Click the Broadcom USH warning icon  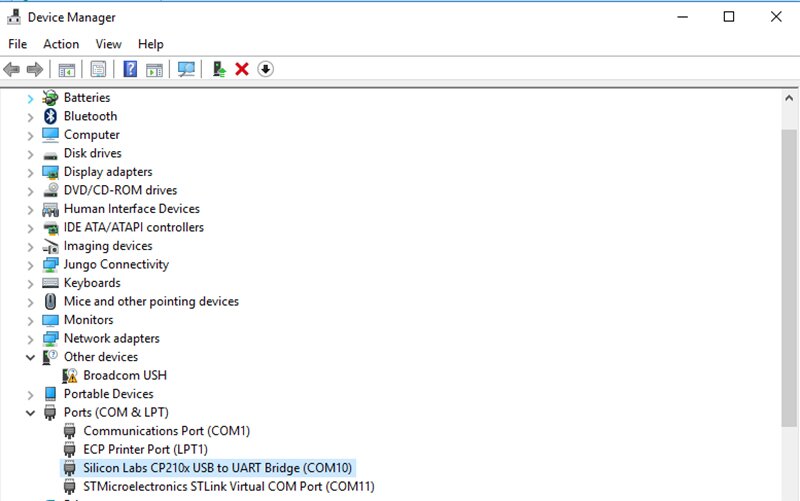[70, 375]
